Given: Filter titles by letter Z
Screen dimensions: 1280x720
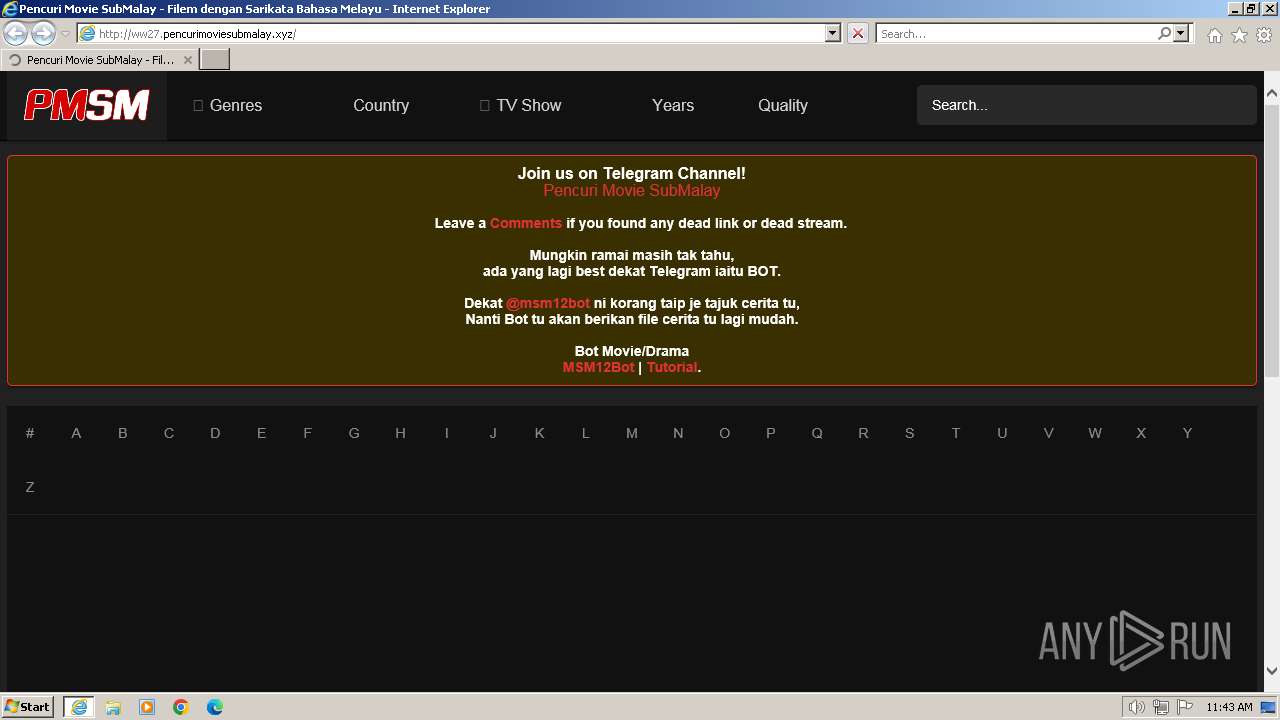Looking at the screenshot, I should [30, 487].
